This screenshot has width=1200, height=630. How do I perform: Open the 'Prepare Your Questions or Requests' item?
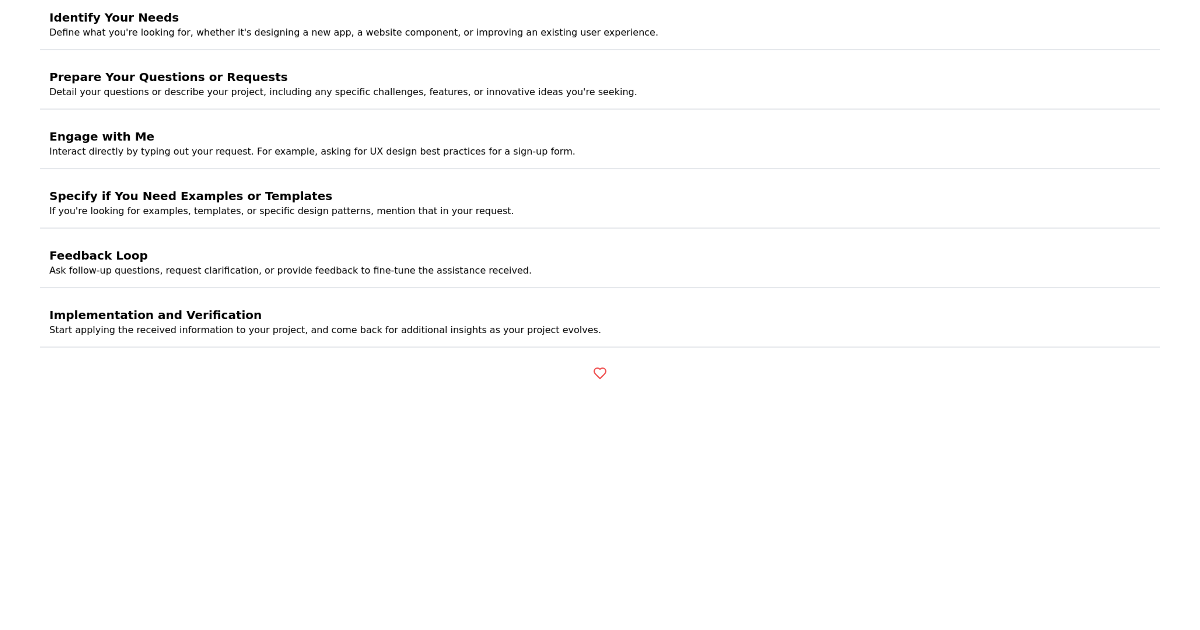click(168, 77)
